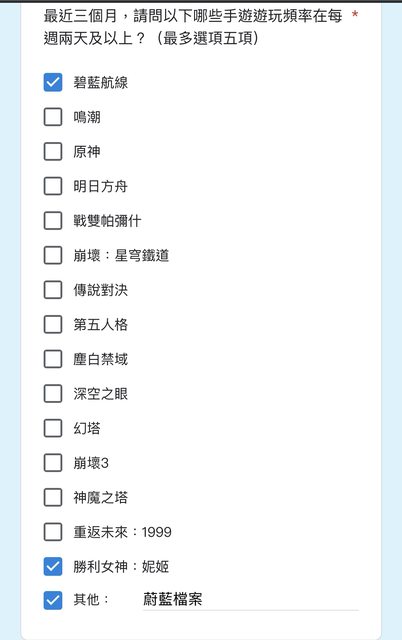The image size is (402, 640).
Task: Select 重返未來：1999 checkbox
Action: point(53,532)
